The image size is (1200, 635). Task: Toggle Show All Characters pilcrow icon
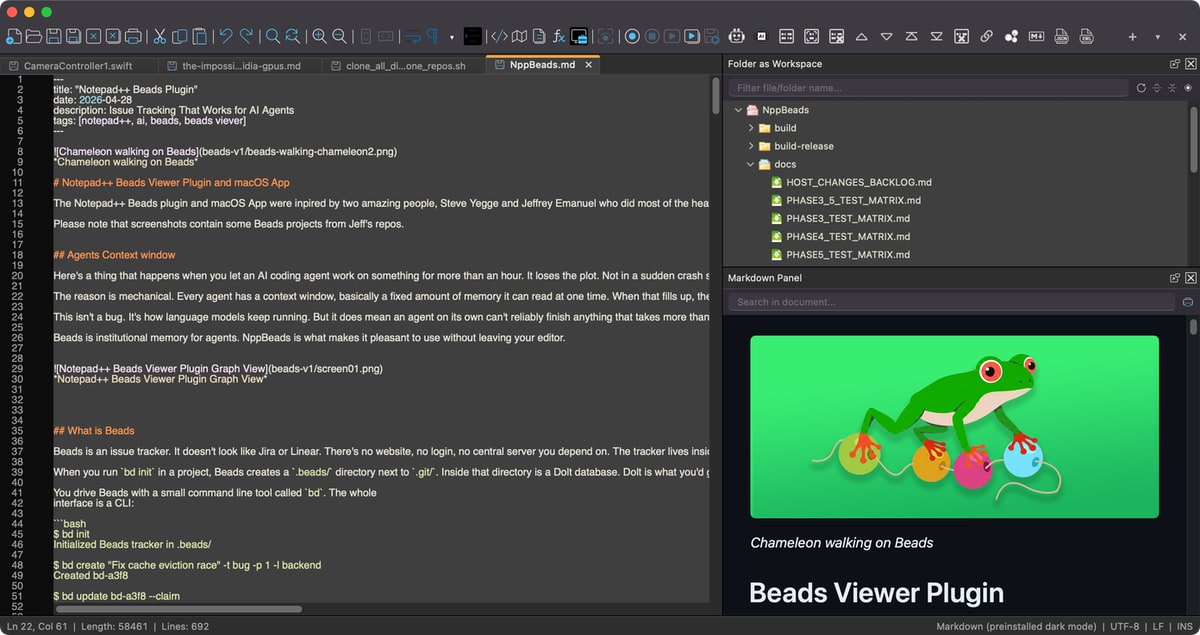[x=433, y=37]
